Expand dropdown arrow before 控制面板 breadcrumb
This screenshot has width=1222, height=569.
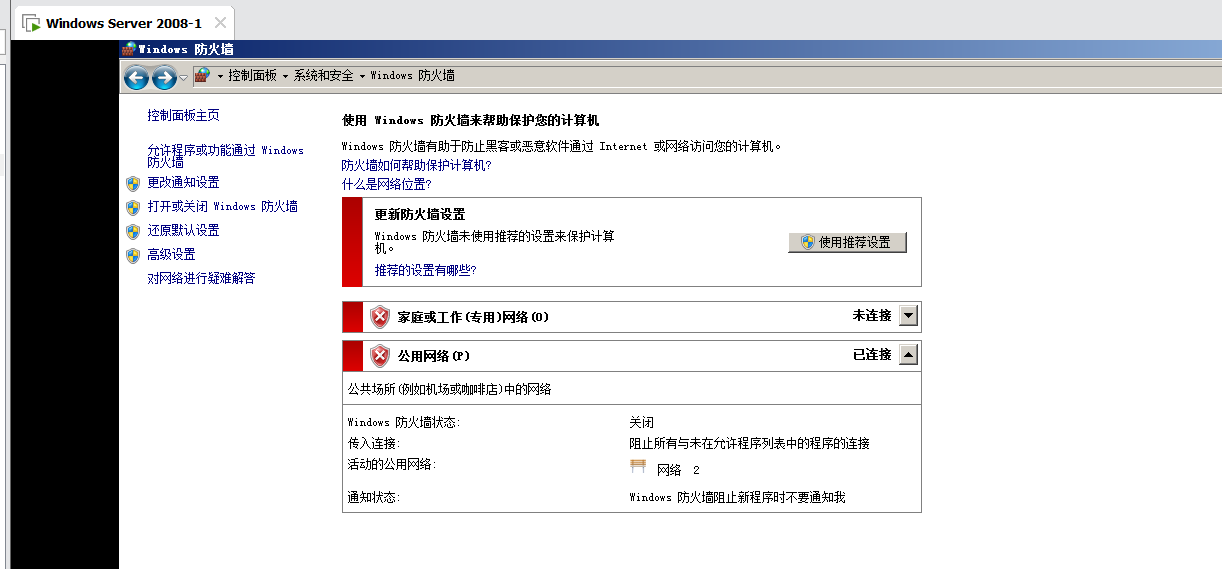220,76
